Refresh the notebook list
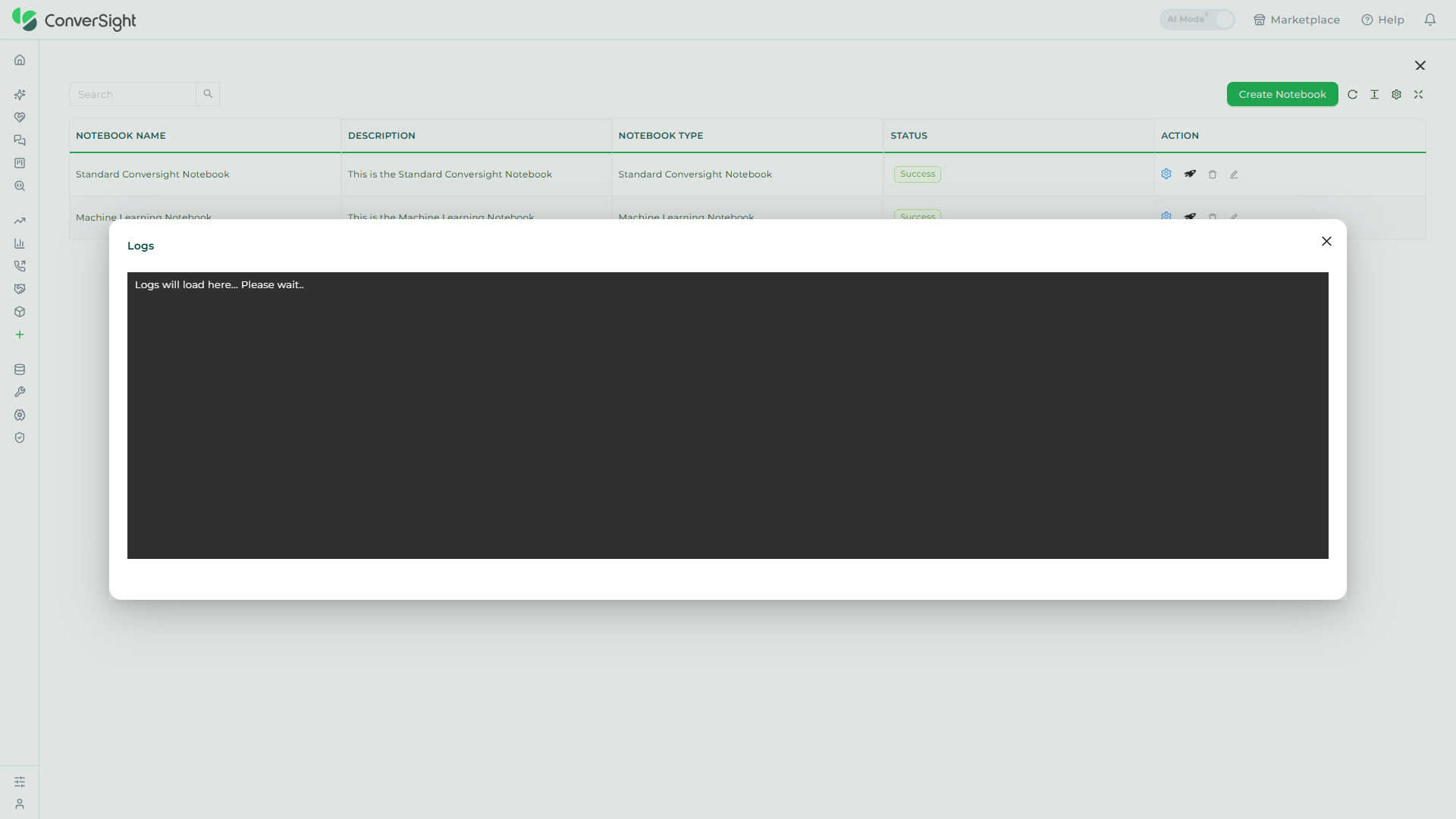Image resolution: width=1456 pixels, height=819 pixels. click(x=1352, y=94)
